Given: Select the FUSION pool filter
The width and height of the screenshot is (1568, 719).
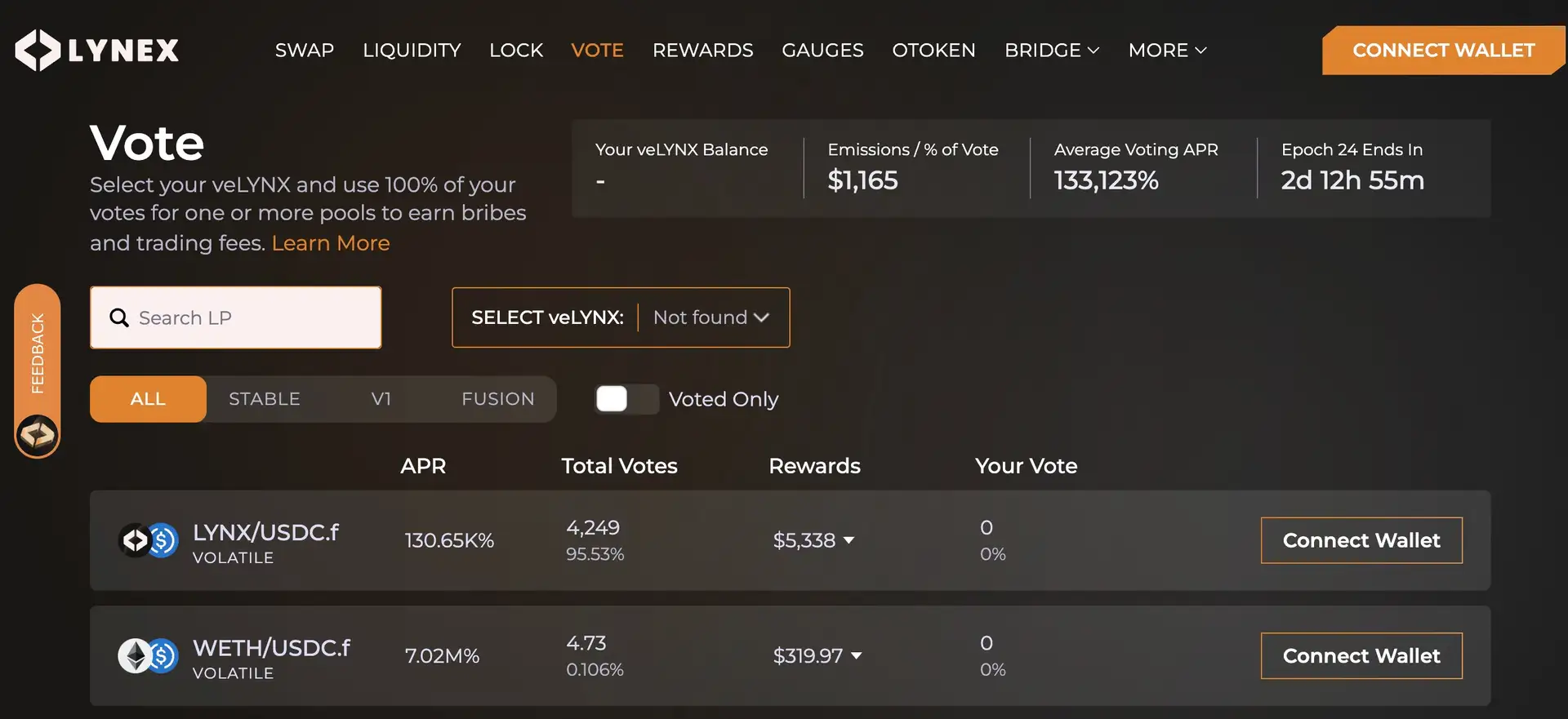Looking at the screenshot, I should pyautogui.click(x=497, y=399).
